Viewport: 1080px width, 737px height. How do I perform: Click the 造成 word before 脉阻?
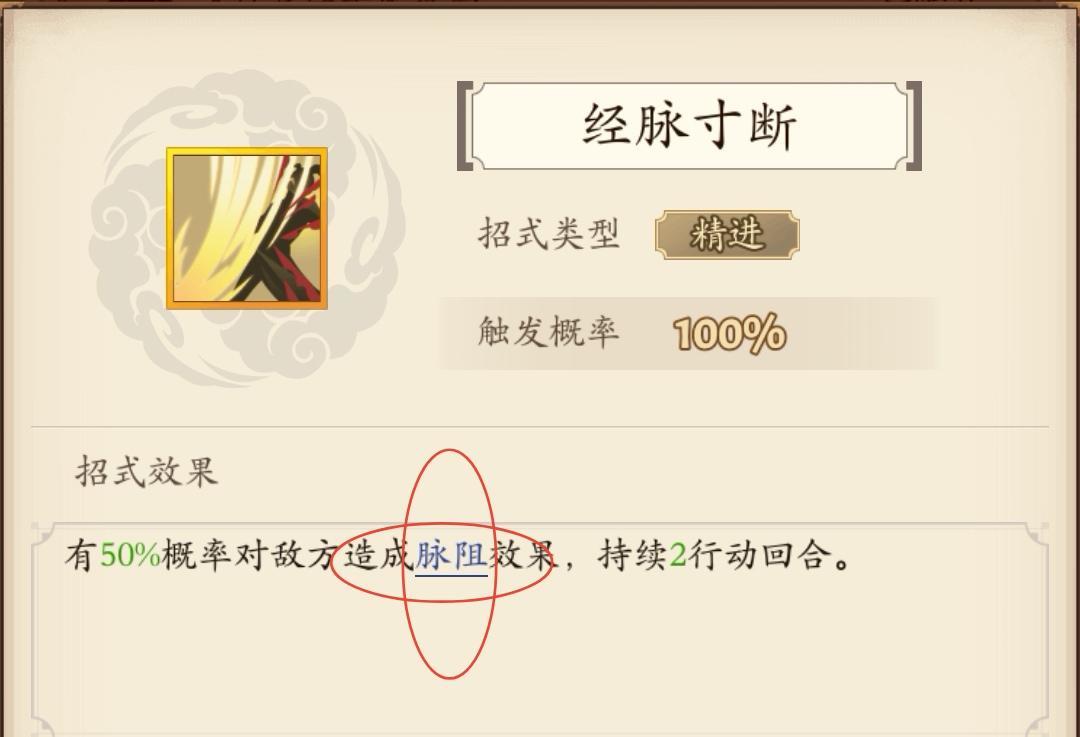(x=378, y=555)
